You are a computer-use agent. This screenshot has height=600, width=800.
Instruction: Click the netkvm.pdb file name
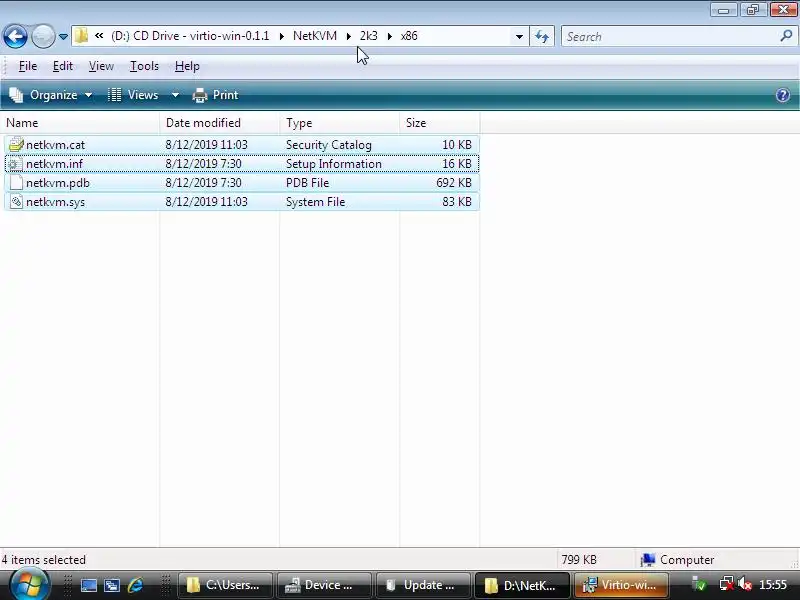tap(58, 183)
